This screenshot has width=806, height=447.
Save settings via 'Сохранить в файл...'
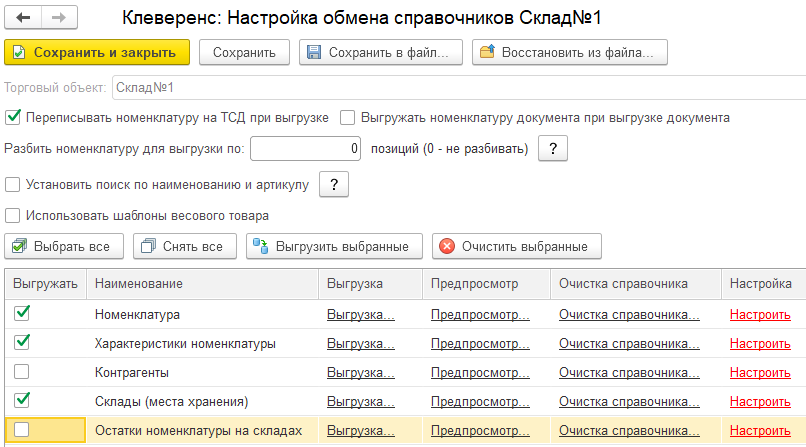pos(381,52)
